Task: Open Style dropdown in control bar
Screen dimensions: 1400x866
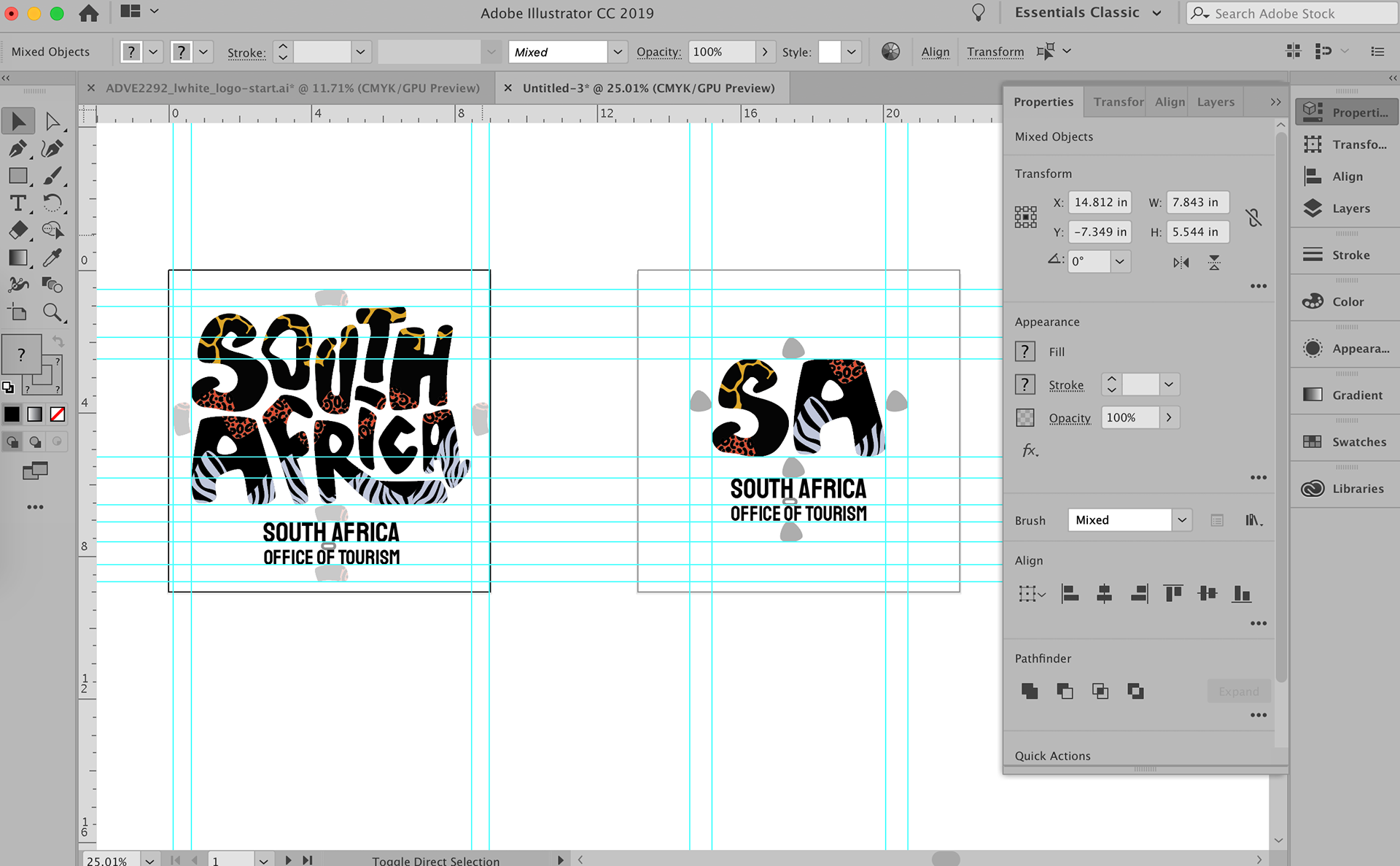Action: click(x=851, y=52)
